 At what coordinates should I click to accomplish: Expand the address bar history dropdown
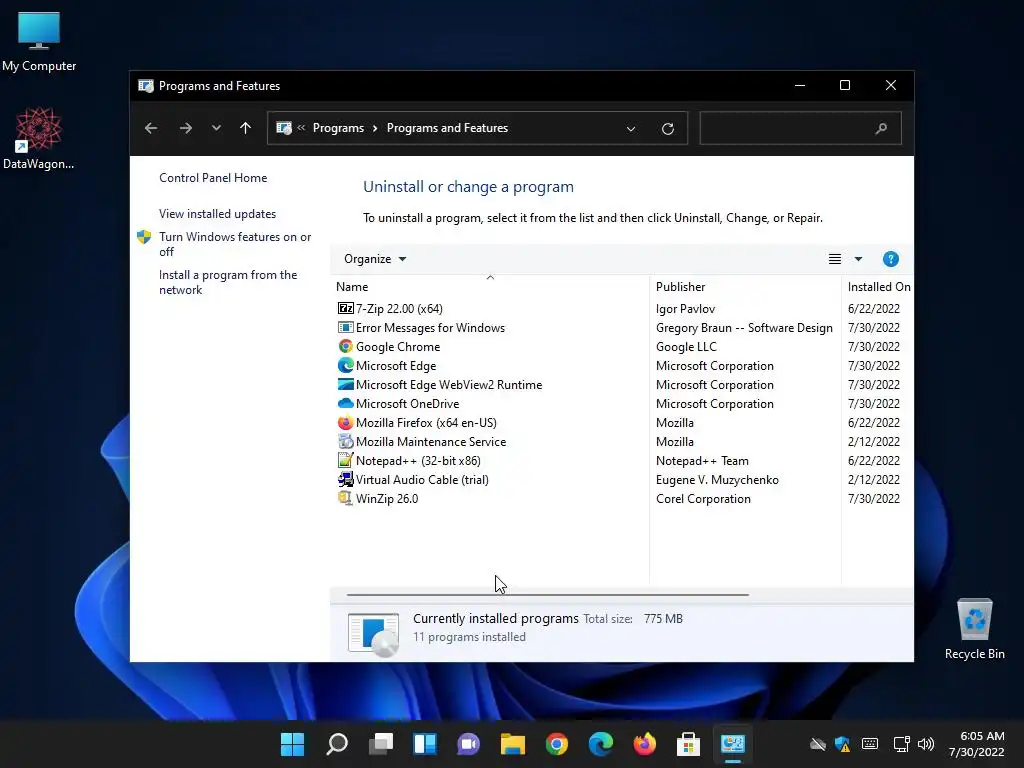click(631, 129)
